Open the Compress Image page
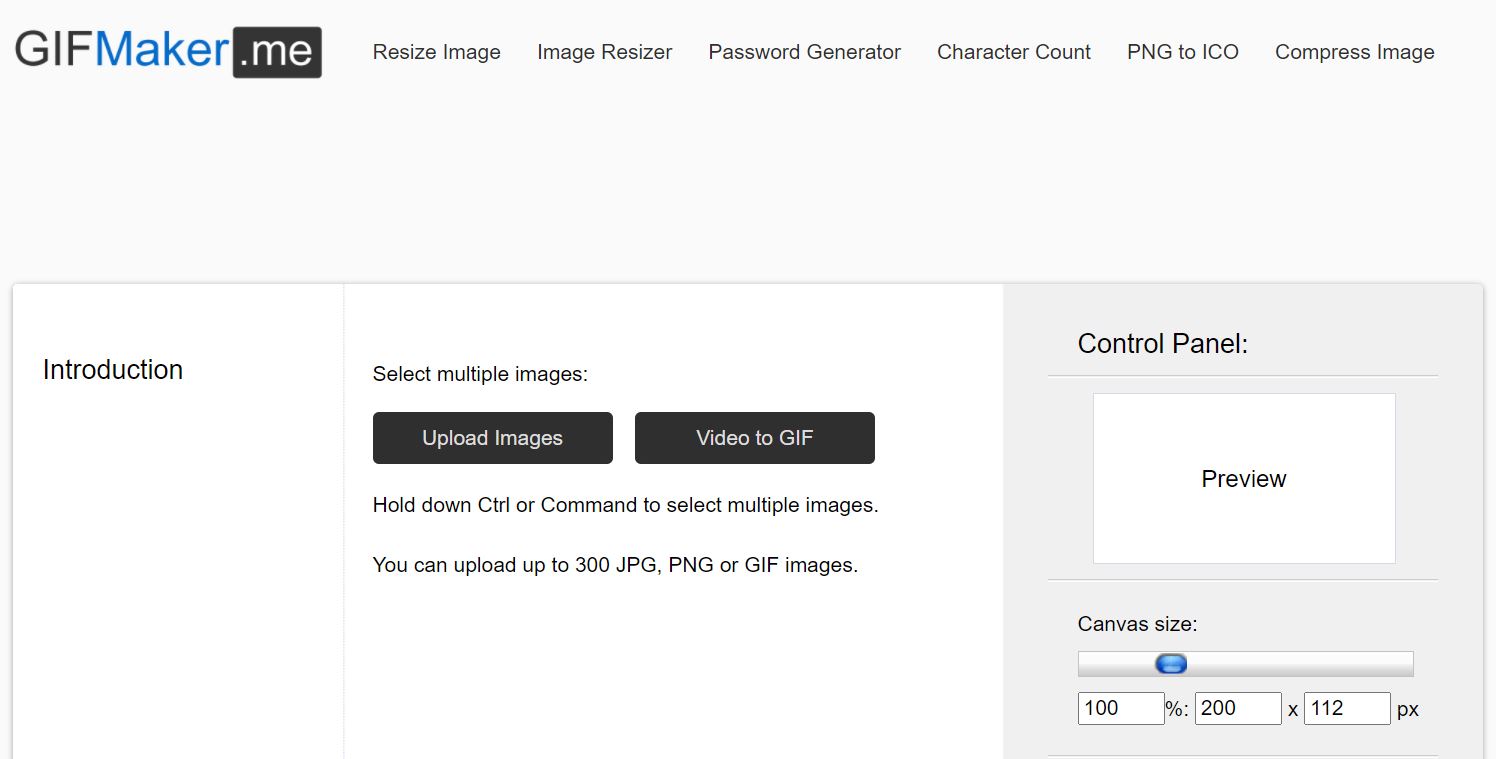This screenshot has height=759, width=1496. pyautogui.click(x=1354, y=51)
